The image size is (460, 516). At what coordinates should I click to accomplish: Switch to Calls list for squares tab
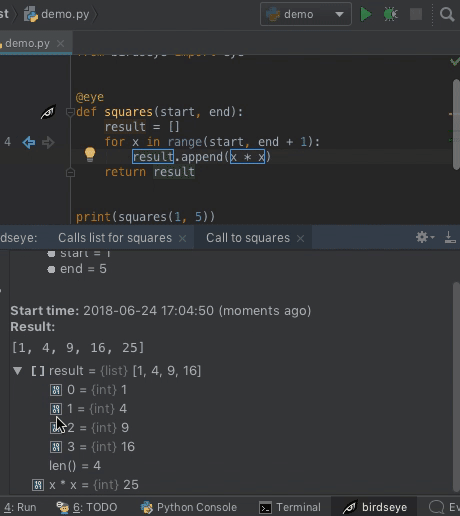(x=115, y=238)
